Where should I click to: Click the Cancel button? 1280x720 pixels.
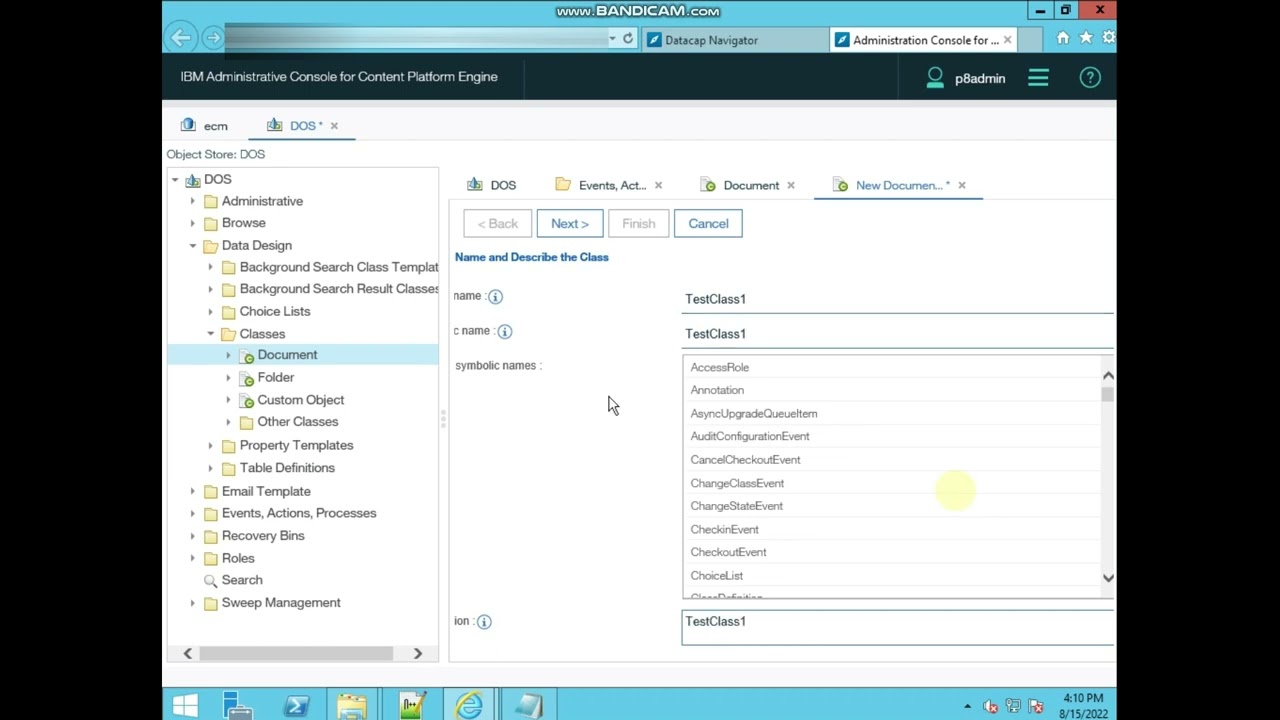pos(708,223)
